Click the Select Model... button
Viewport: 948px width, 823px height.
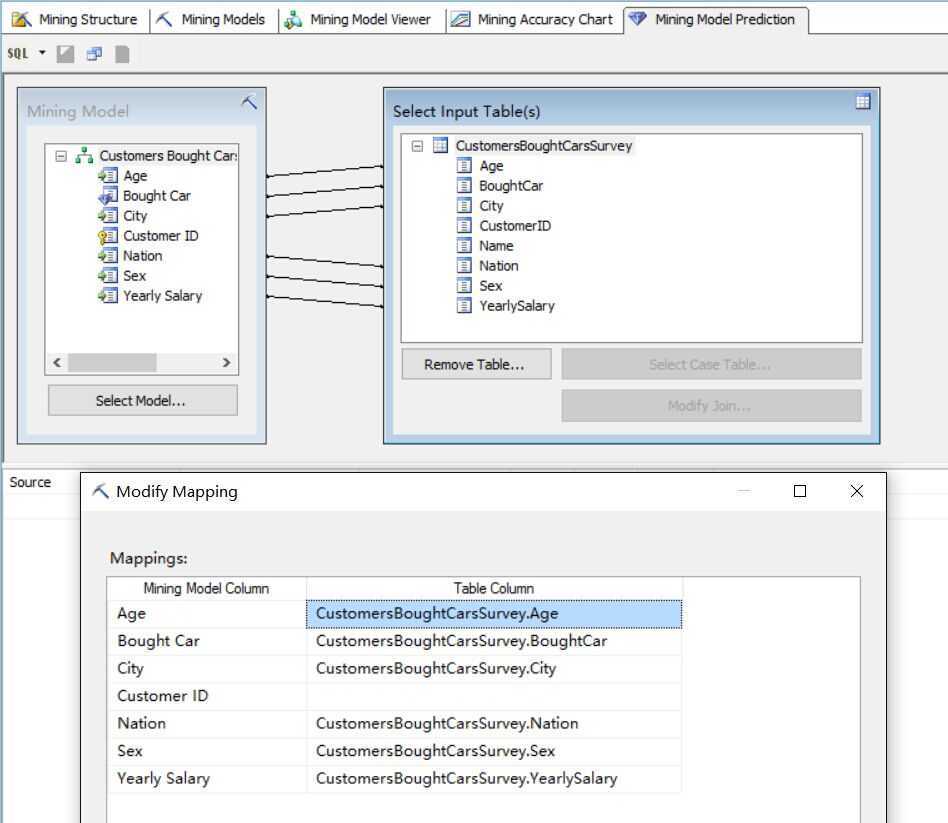pos(143,400)
